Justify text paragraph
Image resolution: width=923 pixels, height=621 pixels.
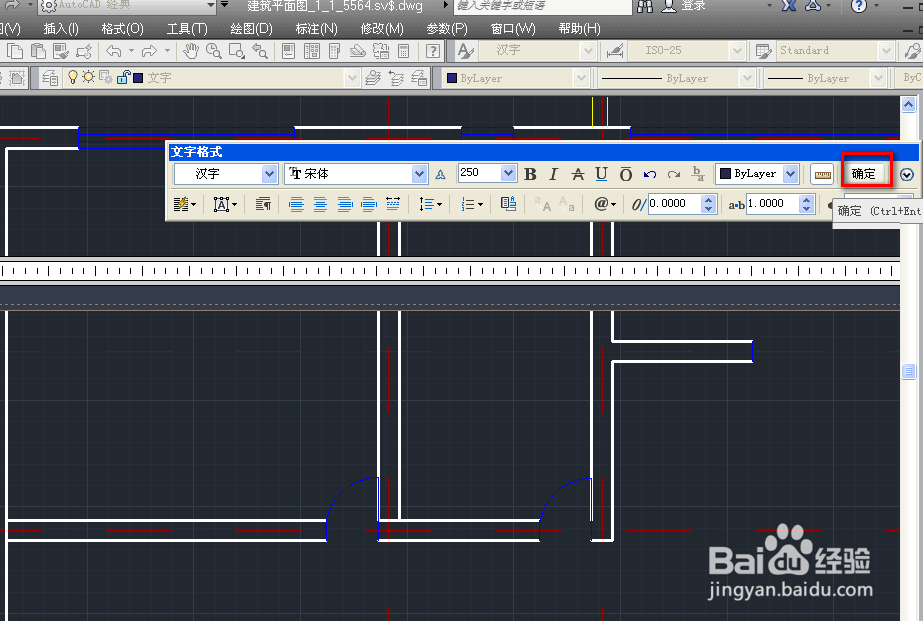pyautogui.click(x=368, y=204)
